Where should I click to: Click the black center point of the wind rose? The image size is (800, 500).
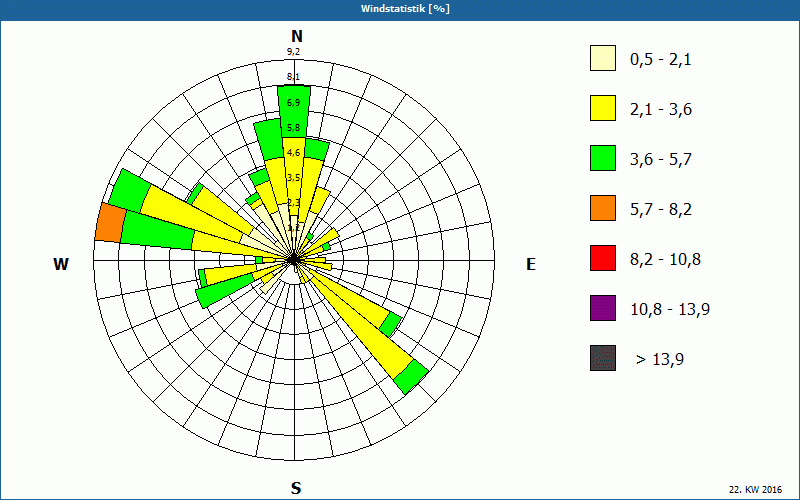tap(293, 260)
